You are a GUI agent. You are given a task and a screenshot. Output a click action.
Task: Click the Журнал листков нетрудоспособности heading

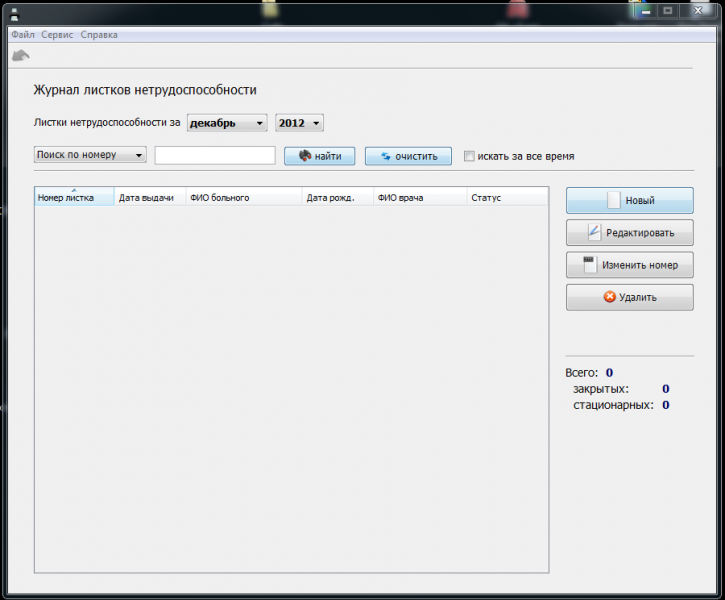coord(145,90)
